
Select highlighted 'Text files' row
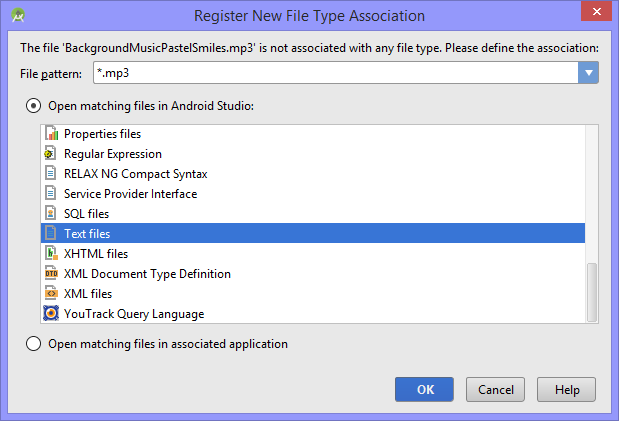(313, 233)
